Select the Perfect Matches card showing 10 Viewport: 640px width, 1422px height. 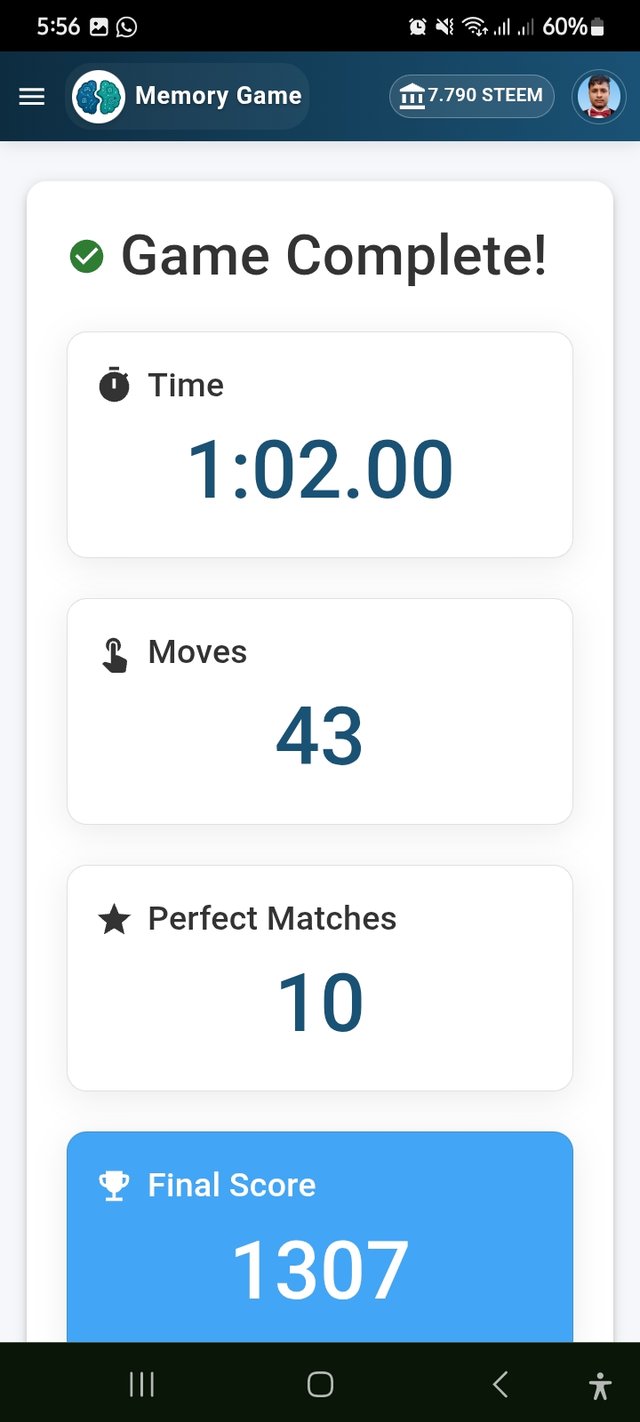pyautogui.click(x=320, y=978)
